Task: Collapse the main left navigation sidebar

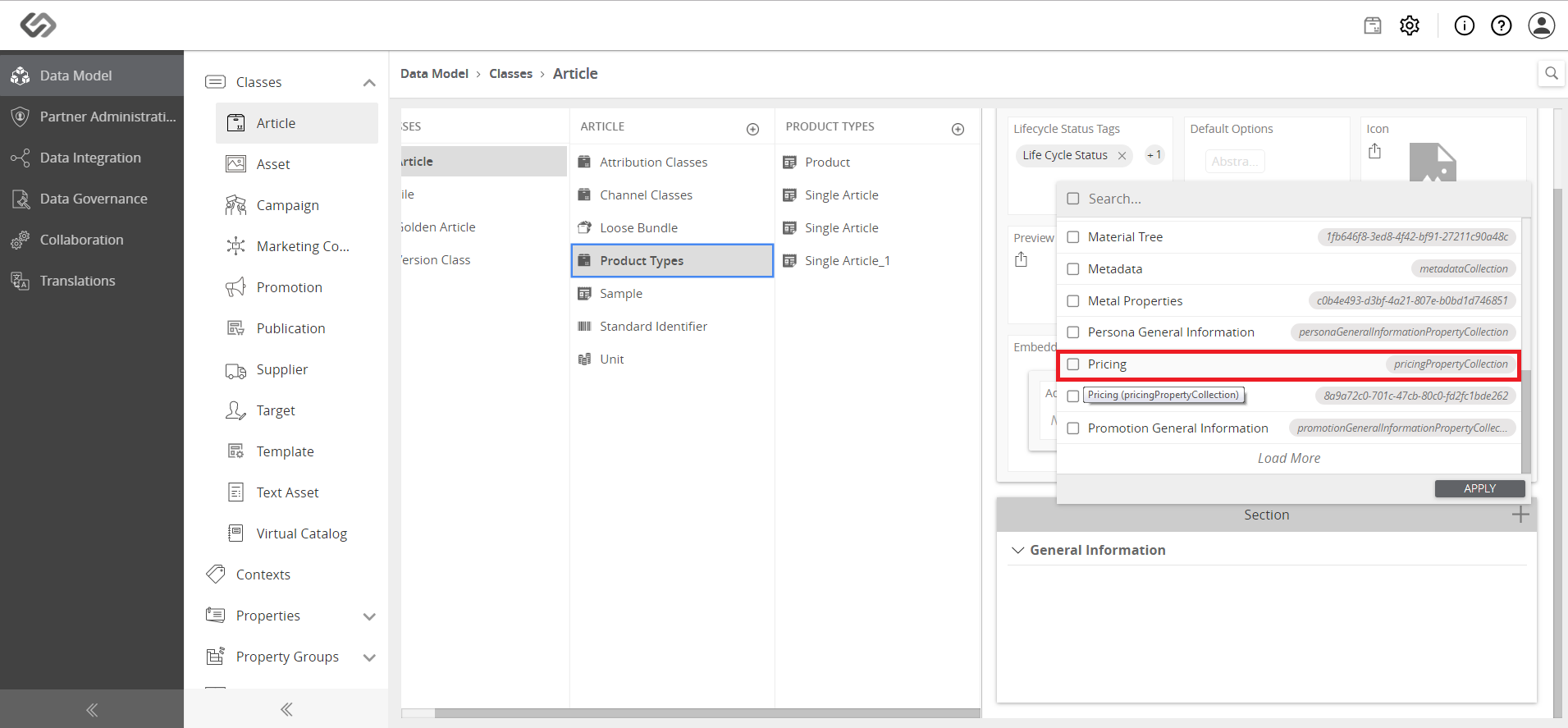Action: (x=92, y=709)
